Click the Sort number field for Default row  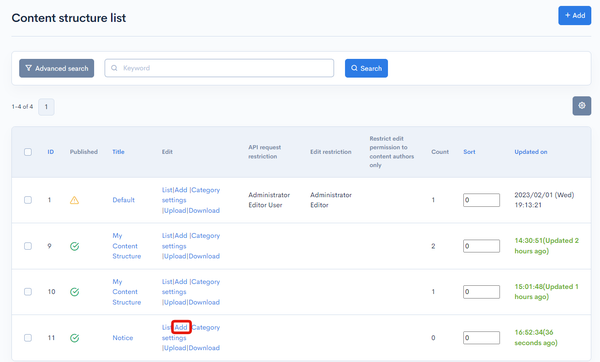[x=481, y=200]
